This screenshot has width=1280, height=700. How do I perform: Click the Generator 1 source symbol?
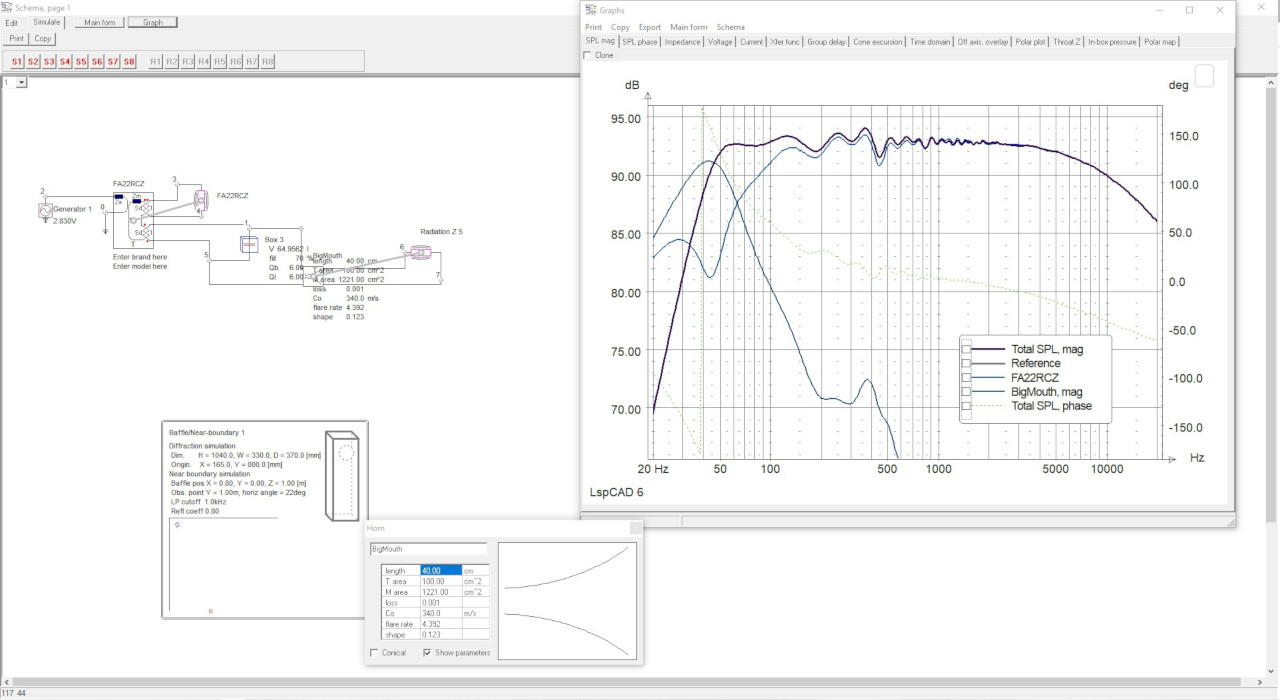(44, 210)
